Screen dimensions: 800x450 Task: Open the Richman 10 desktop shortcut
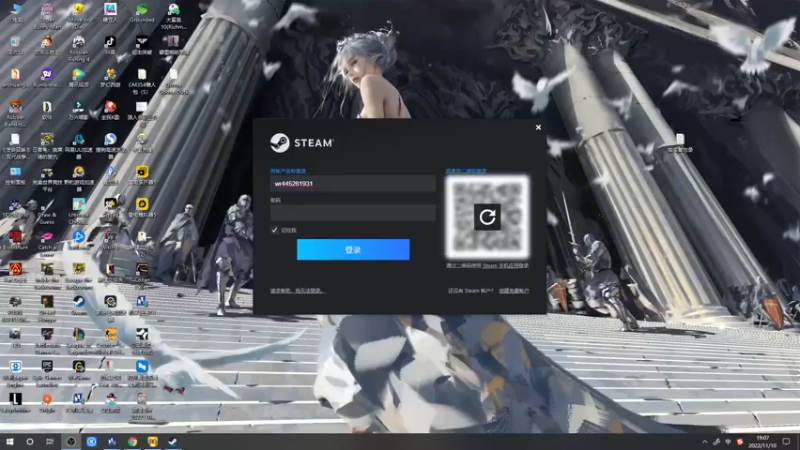point(173,15)
